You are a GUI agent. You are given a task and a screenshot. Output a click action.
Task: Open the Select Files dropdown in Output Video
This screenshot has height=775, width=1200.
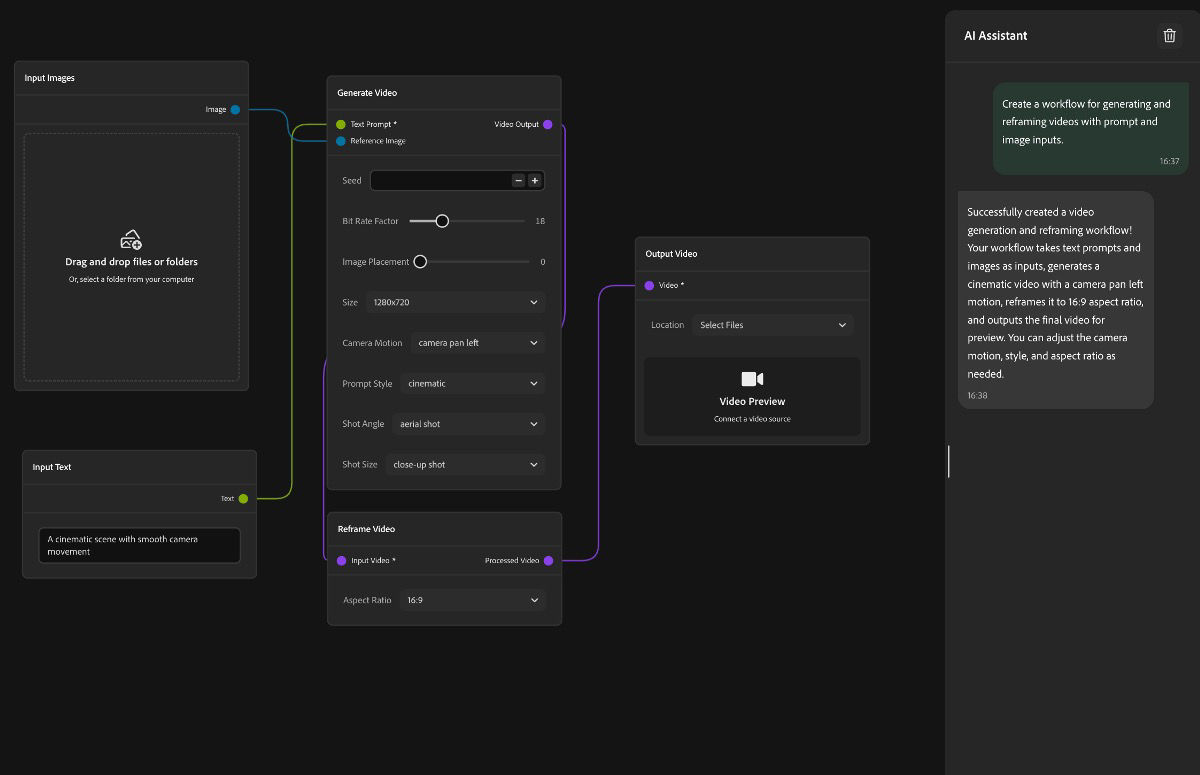[x=772, y=324]
